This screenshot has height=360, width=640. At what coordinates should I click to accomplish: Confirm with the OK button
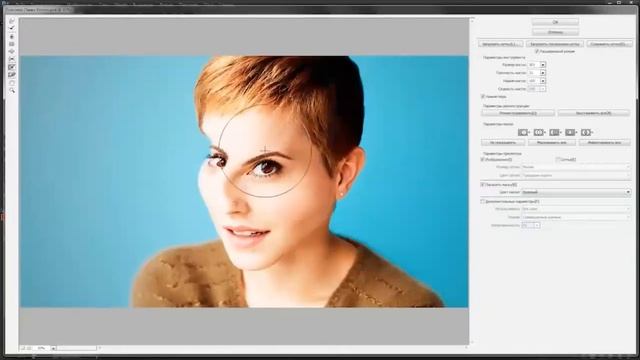(555, 22)
